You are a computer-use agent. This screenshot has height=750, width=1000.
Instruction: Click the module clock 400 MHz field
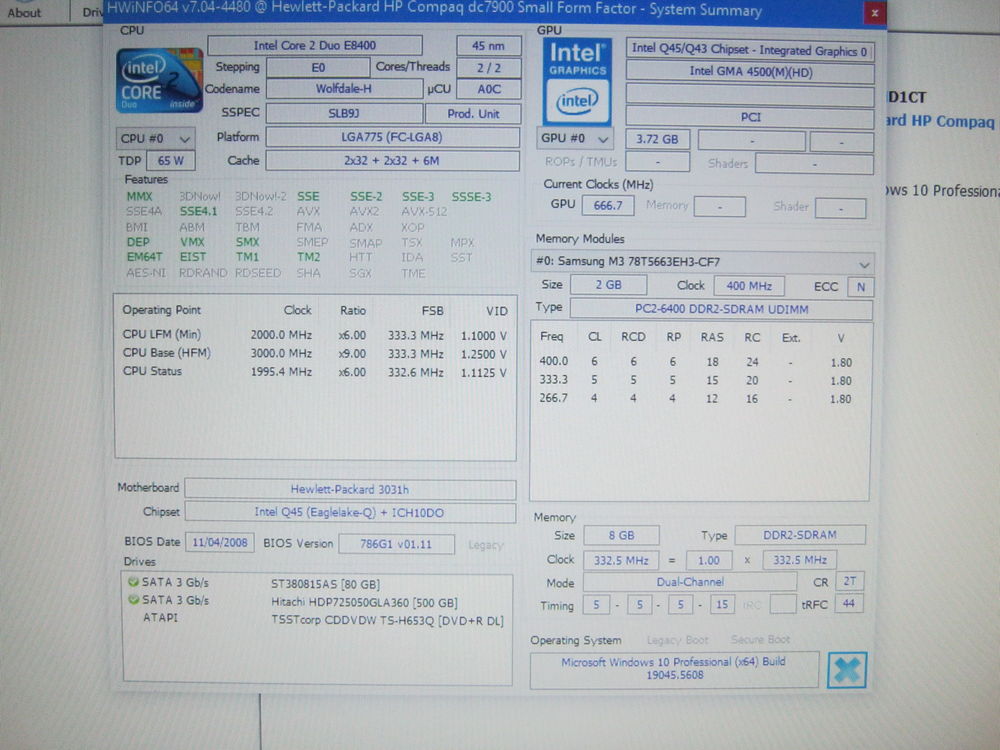tap(749, 286)
